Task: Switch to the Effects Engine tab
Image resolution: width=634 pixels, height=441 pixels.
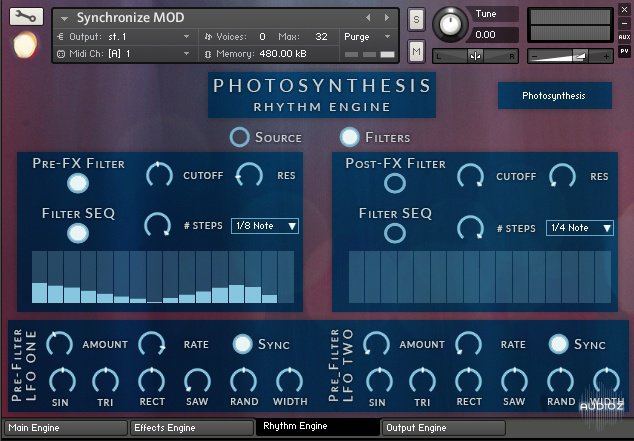Action: [192, 428]
